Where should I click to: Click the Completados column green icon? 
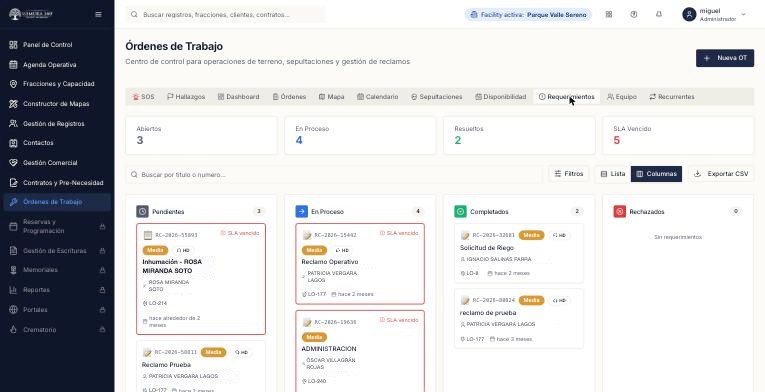[461, 211]
